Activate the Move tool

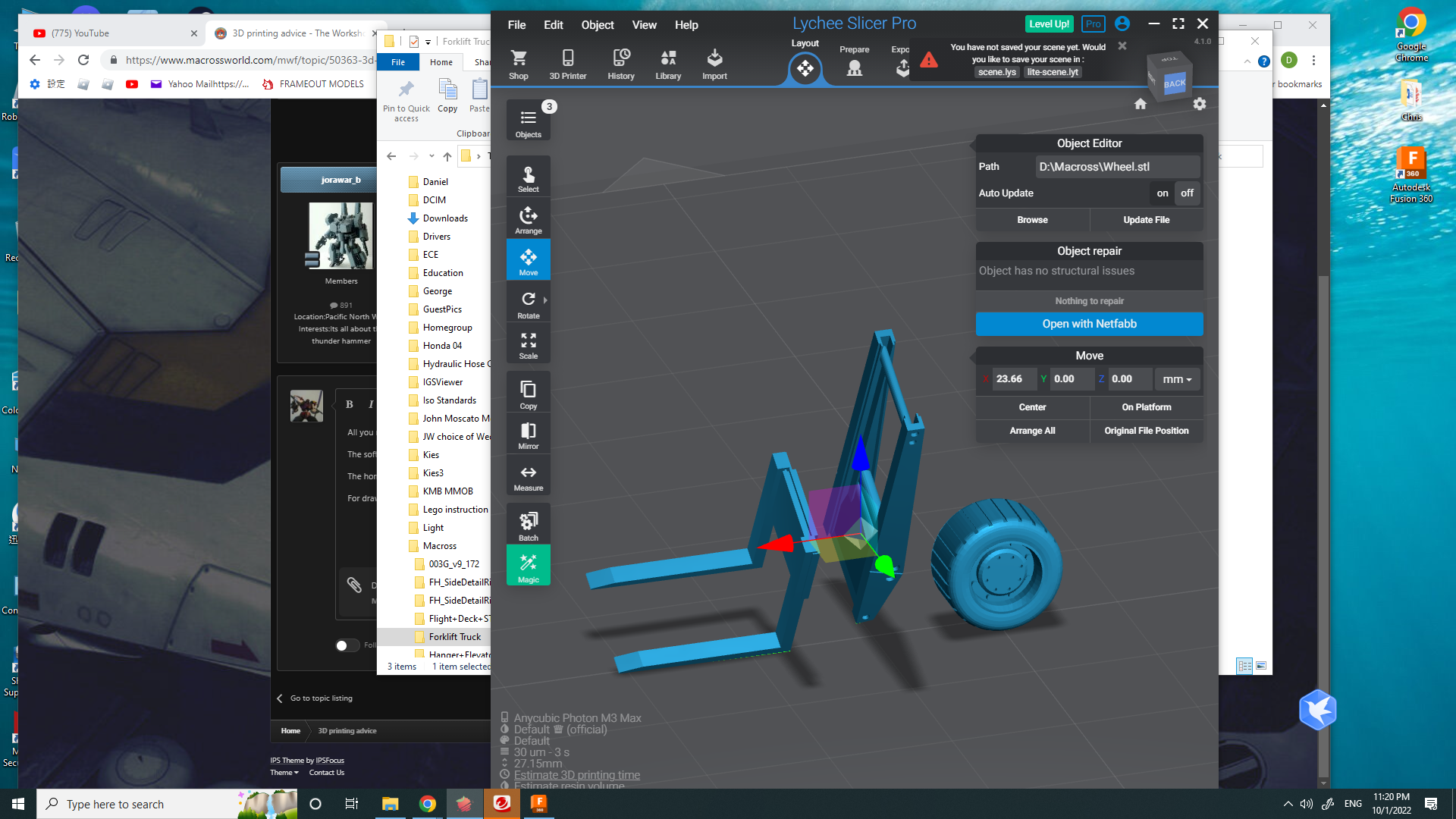coord(529,262)
